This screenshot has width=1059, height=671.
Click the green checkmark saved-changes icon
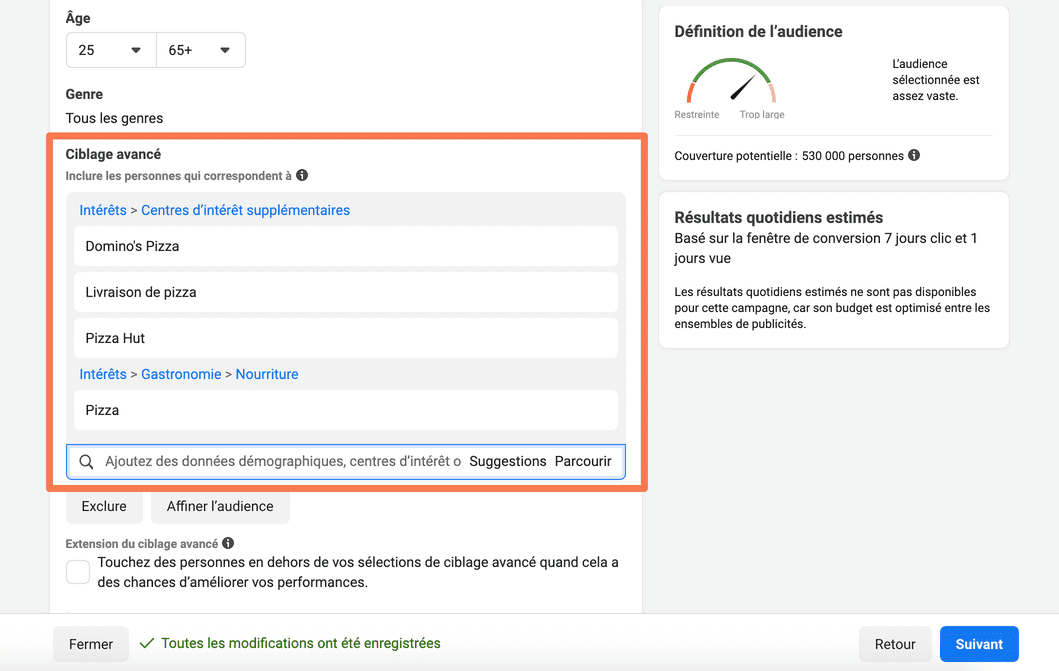(x=147, y=644)
